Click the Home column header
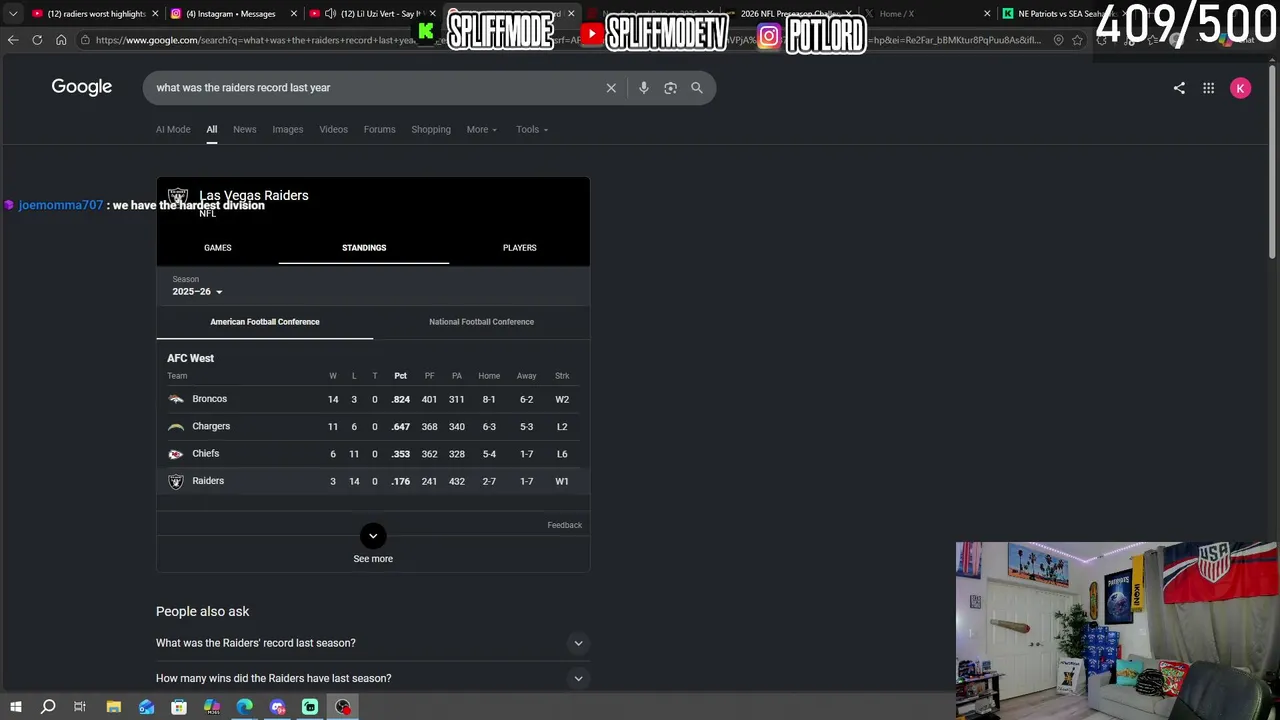This screenshot has width=1280, height=720. [x=489, y=376]
